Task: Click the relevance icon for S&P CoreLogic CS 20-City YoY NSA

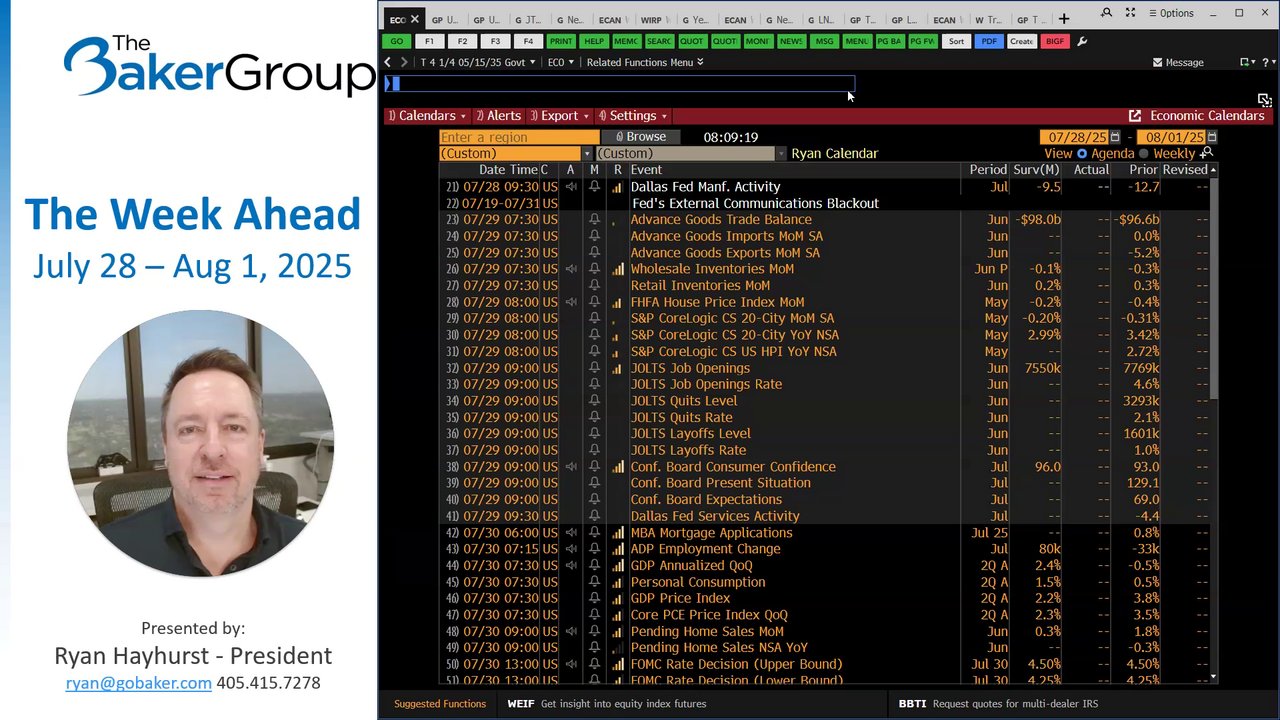Action: tap(617, 335)
